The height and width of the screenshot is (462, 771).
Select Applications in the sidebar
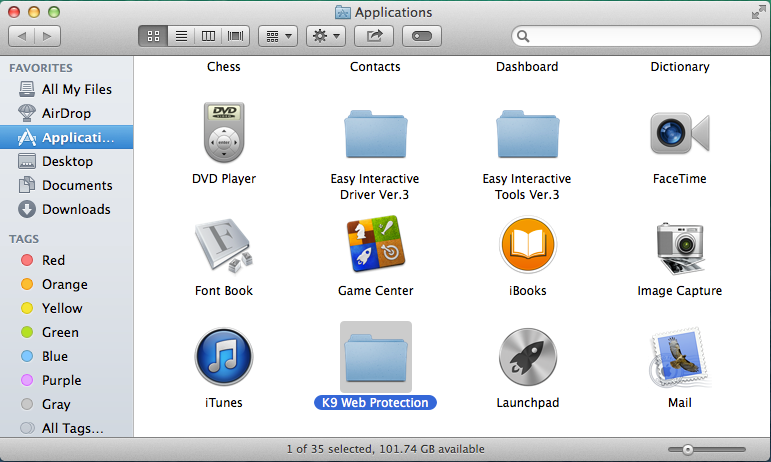pos(67,137)
